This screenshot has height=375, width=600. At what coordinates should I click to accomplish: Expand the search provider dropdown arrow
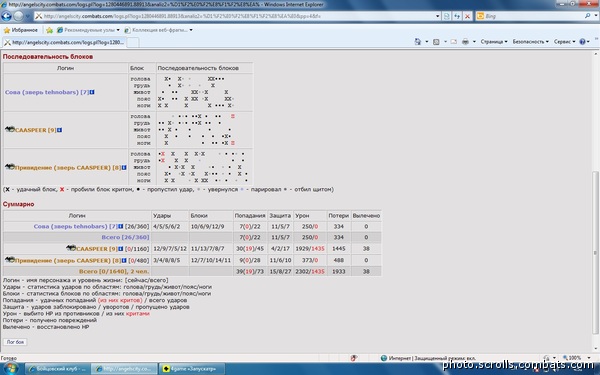tap(596, 16)
